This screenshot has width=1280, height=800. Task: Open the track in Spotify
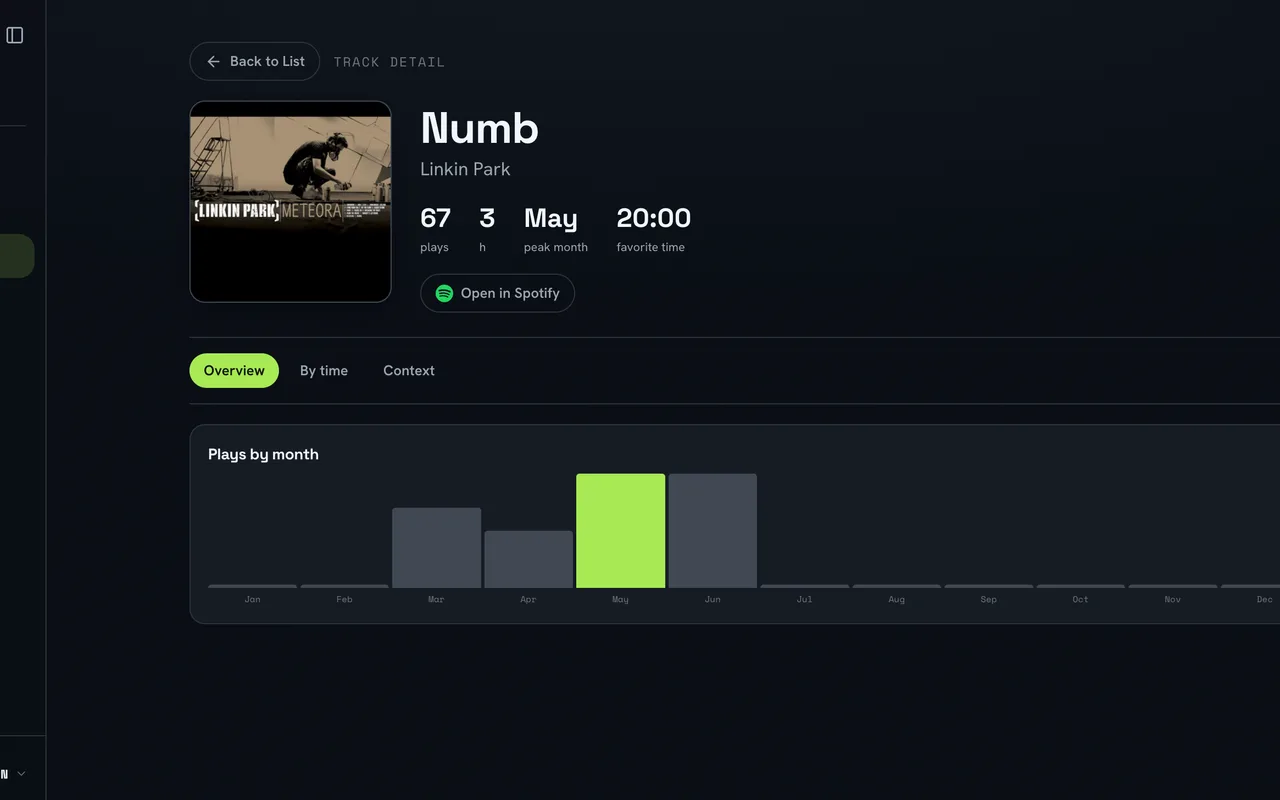coord(497,293)
